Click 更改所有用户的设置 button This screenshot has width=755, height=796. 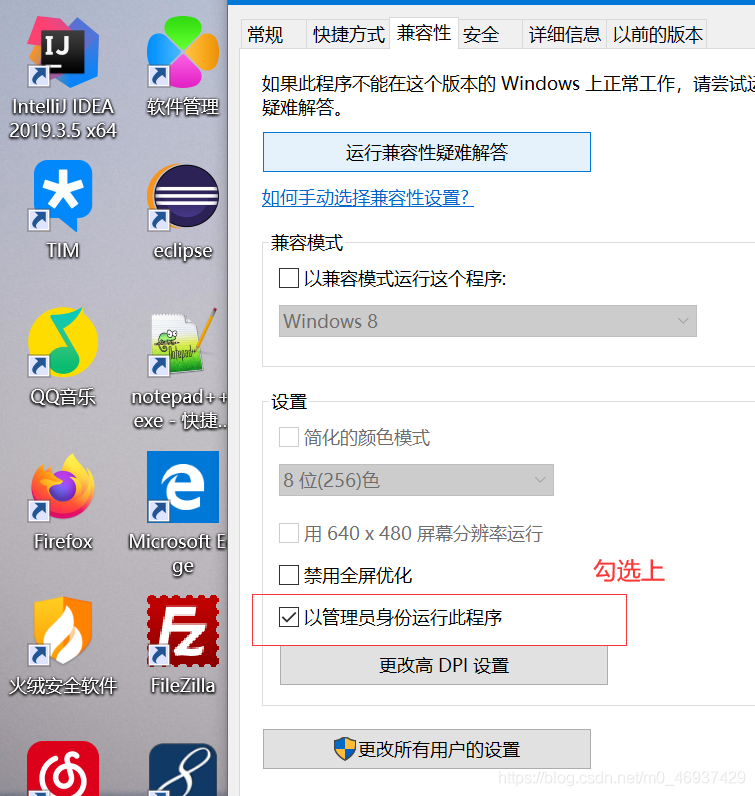(x=426, y=749)
